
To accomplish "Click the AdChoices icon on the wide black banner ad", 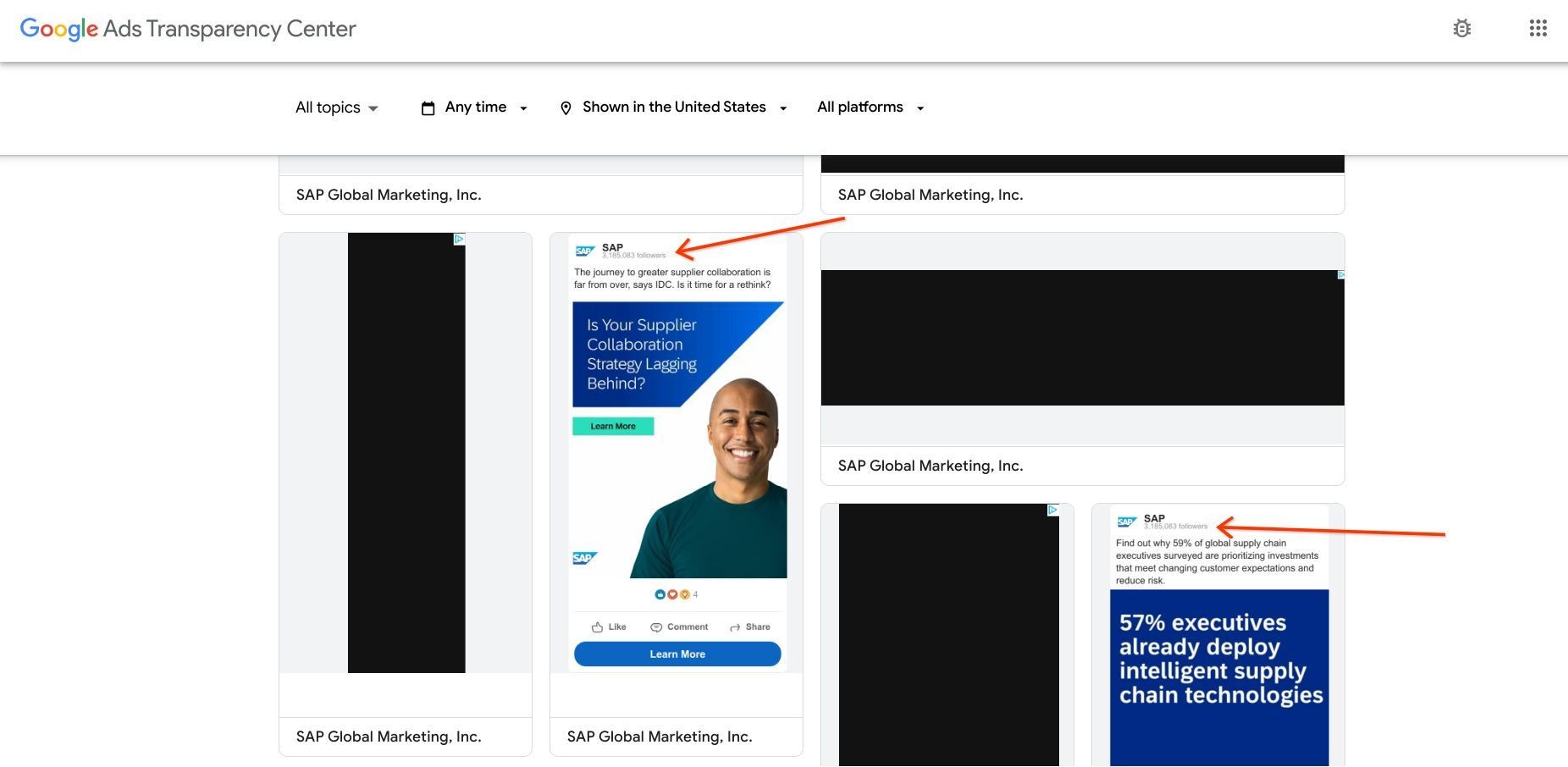I will pos(1339,275).
